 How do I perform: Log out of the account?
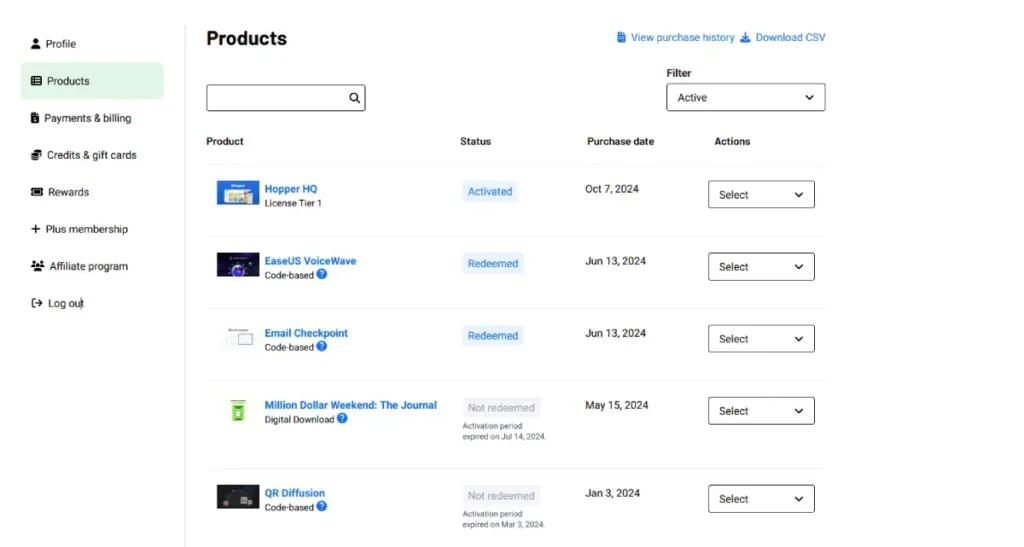(66, 303)
